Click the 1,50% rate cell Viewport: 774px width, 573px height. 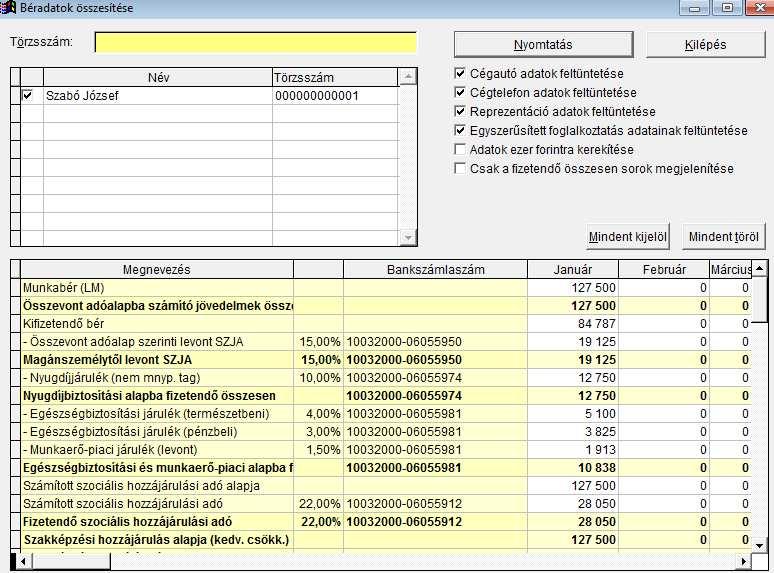click(x=319, y=450)
